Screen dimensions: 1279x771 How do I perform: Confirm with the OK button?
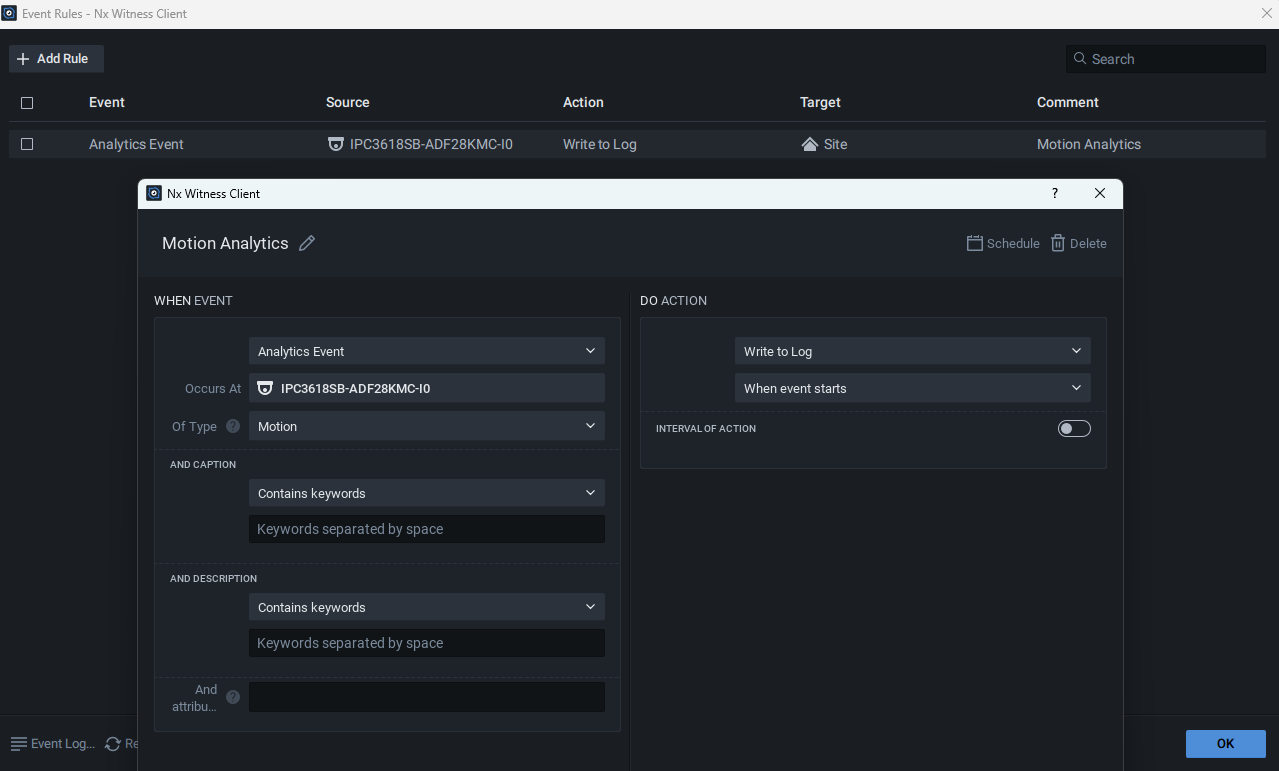1226,743
